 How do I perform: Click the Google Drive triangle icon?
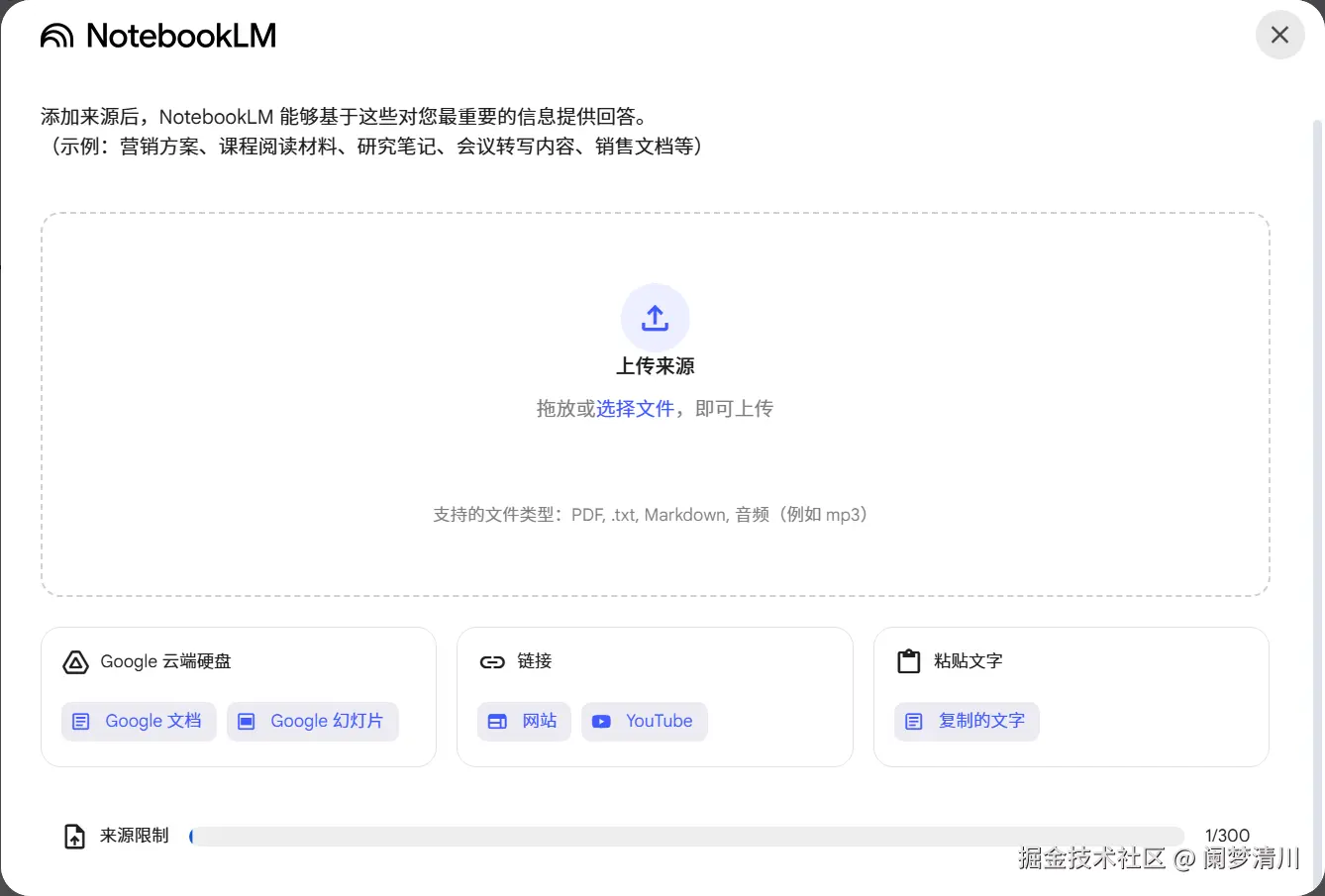76,662
